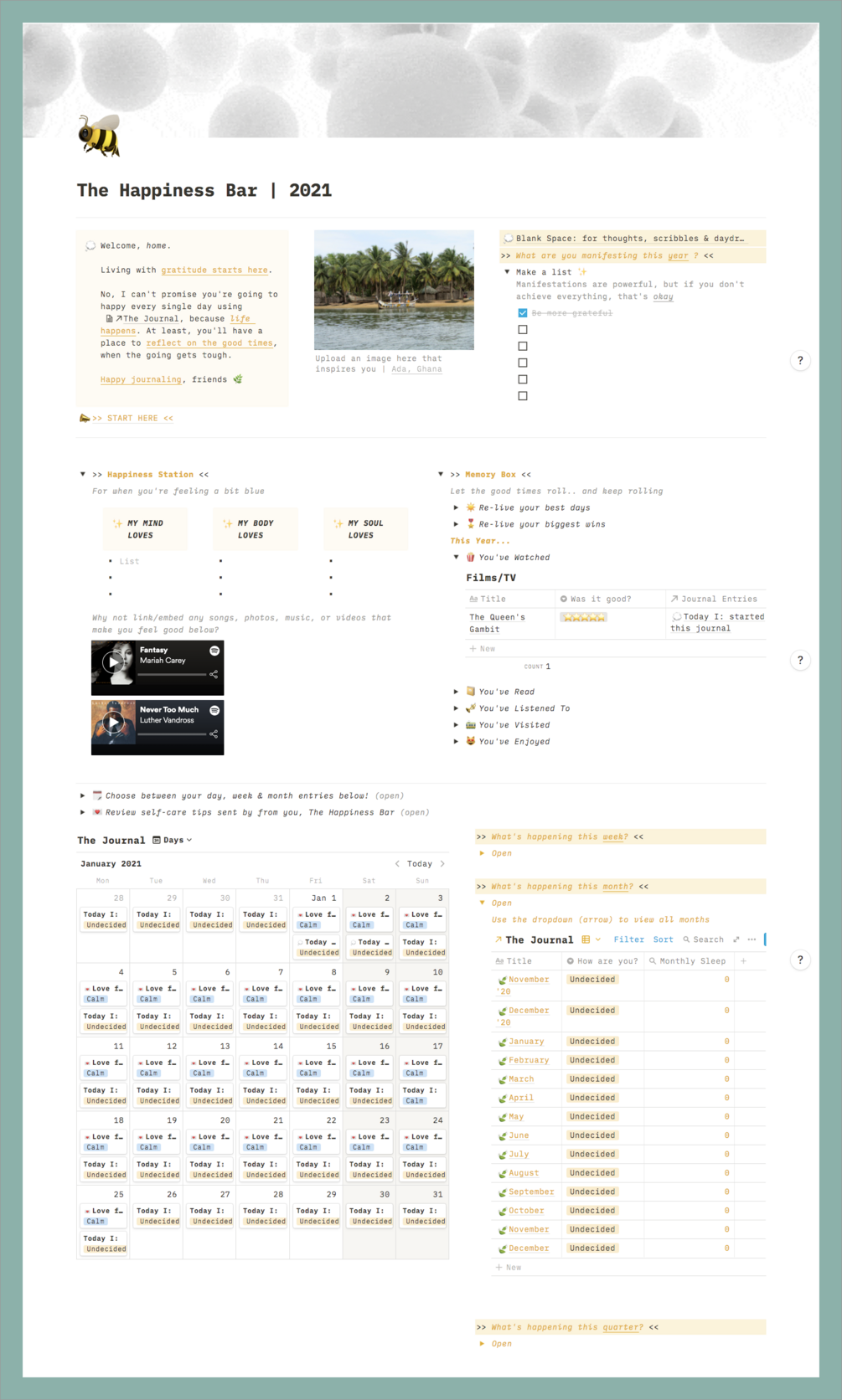Expand the You've Listened To toggle
Image resolution: width=842 pixels, height=1400 pixels.
coord(456,708)
